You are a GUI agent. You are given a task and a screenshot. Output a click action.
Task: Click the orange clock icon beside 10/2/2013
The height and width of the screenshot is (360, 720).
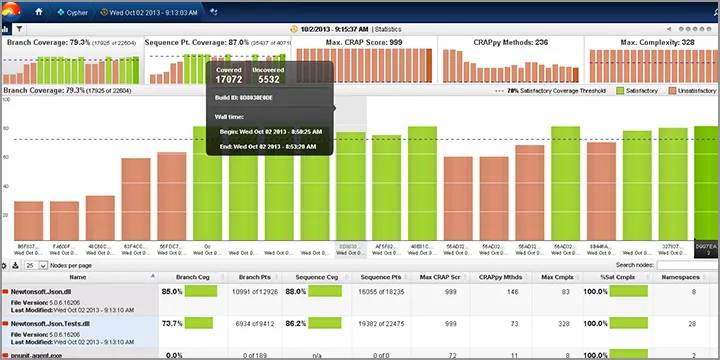coord(294,29)
